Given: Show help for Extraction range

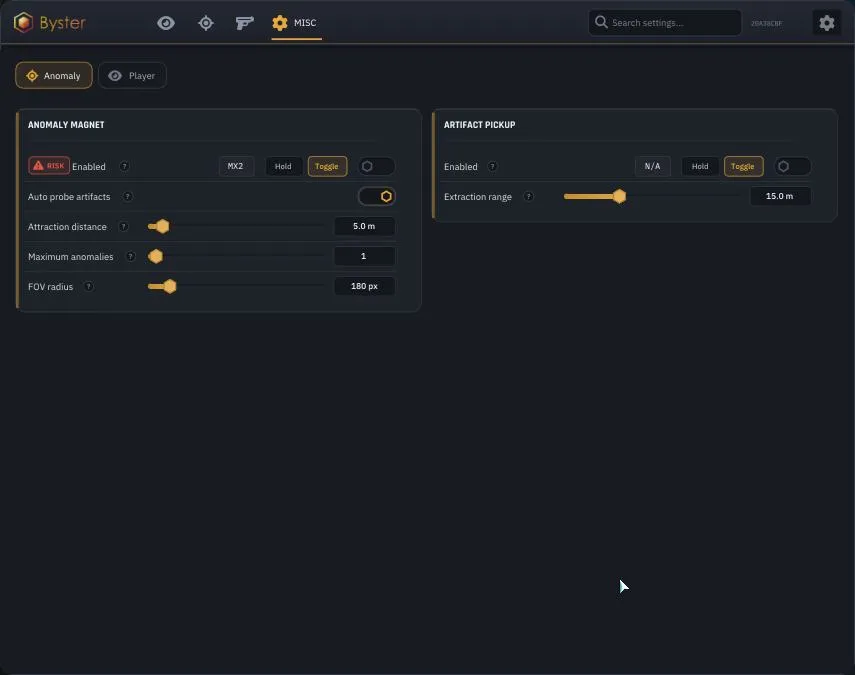Looking at the screenshot, I should click(x=528, y=196).
